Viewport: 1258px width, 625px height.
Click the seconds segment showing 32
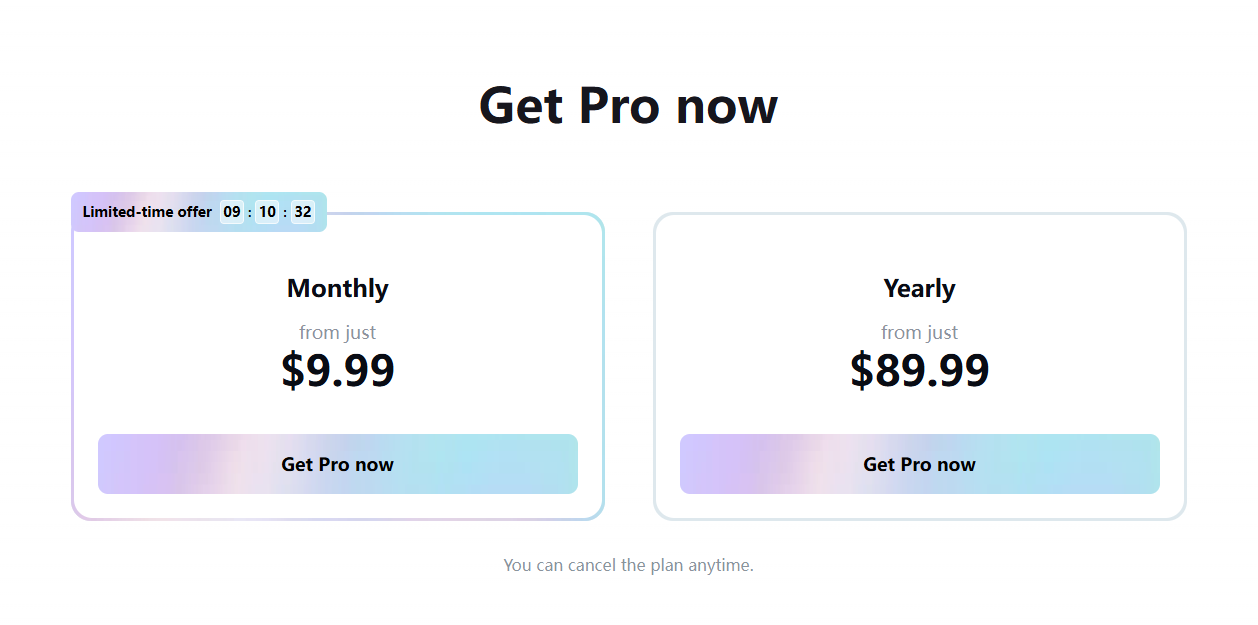[x=303, y=211]
